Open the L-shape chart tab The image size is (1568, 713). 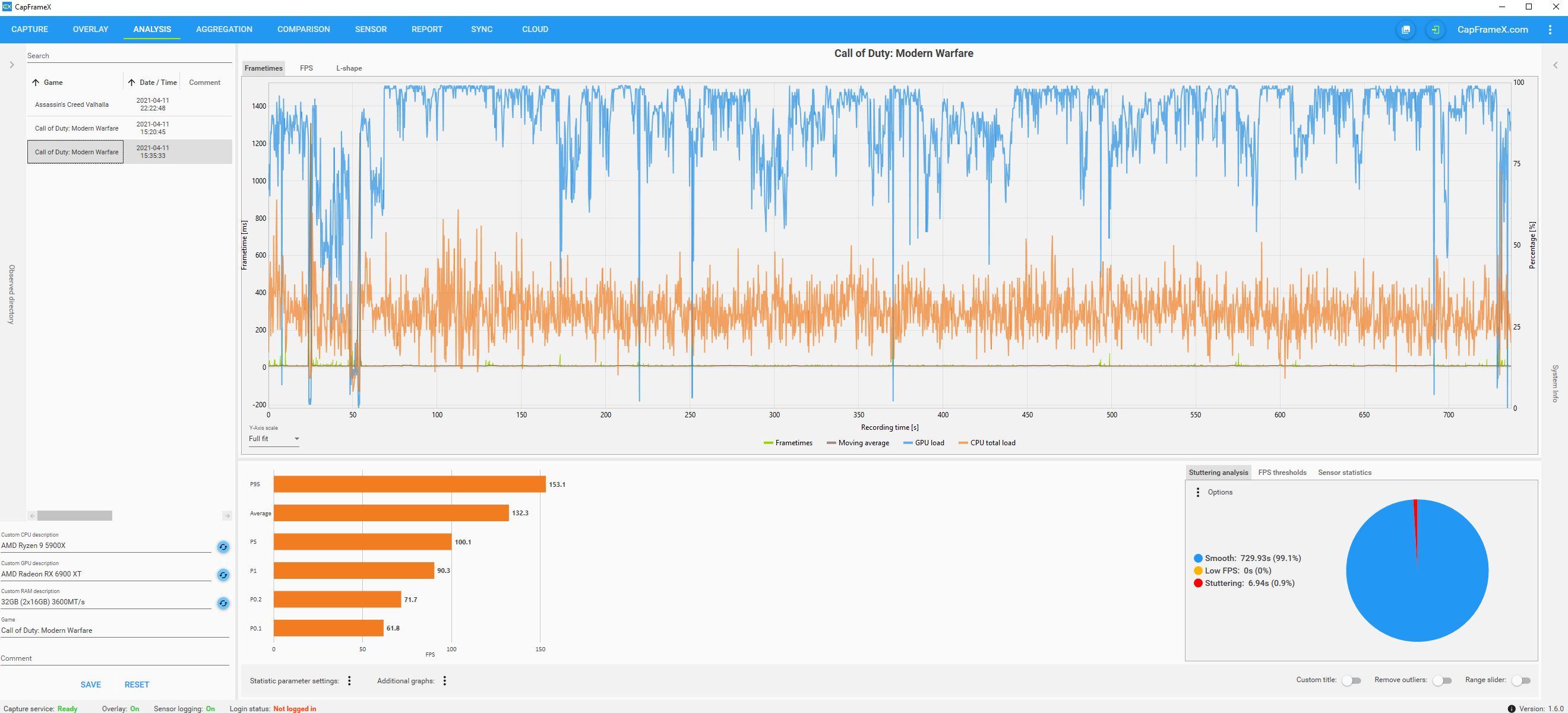(349, 68)
